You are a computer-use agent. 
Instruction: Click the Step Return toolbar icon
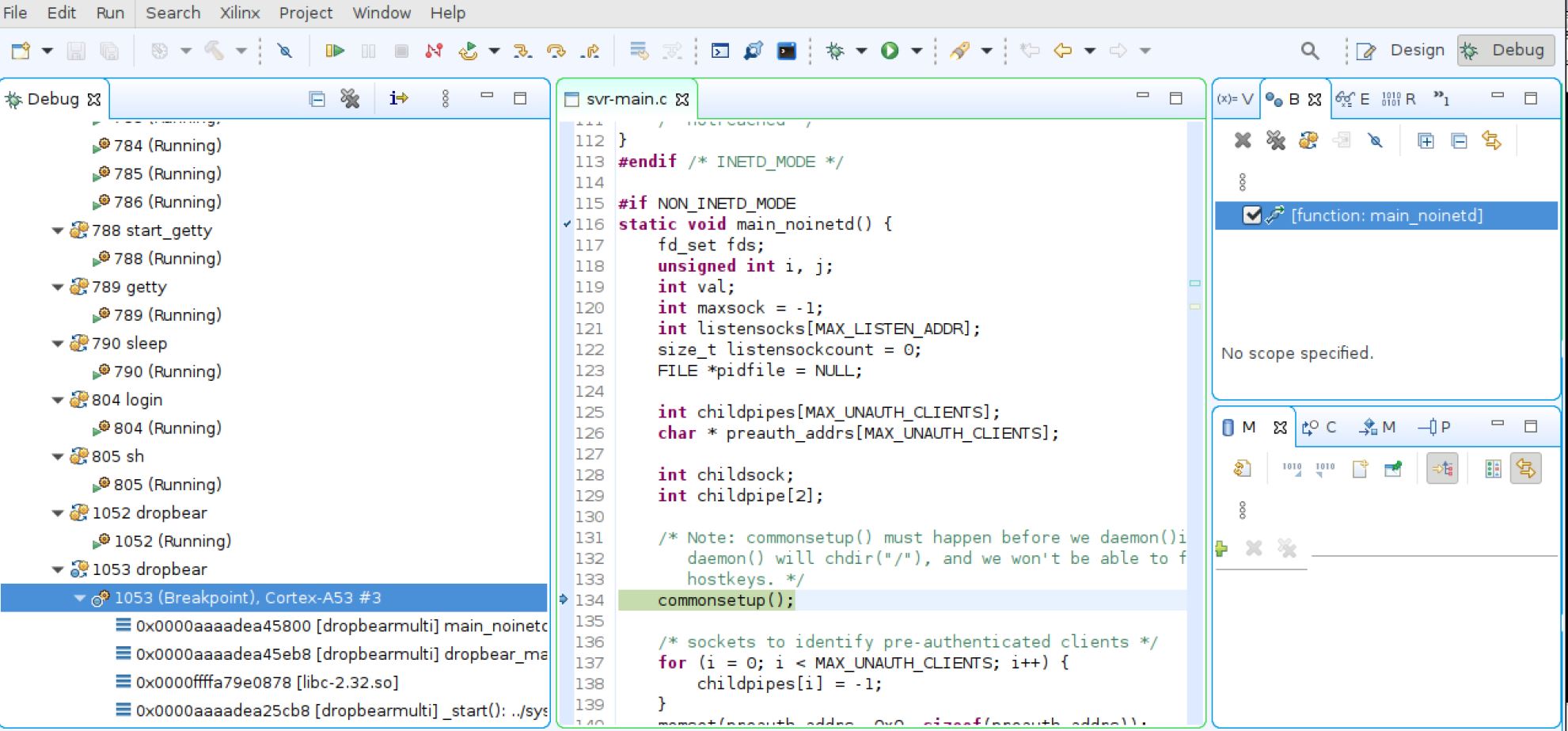(590, 51)
